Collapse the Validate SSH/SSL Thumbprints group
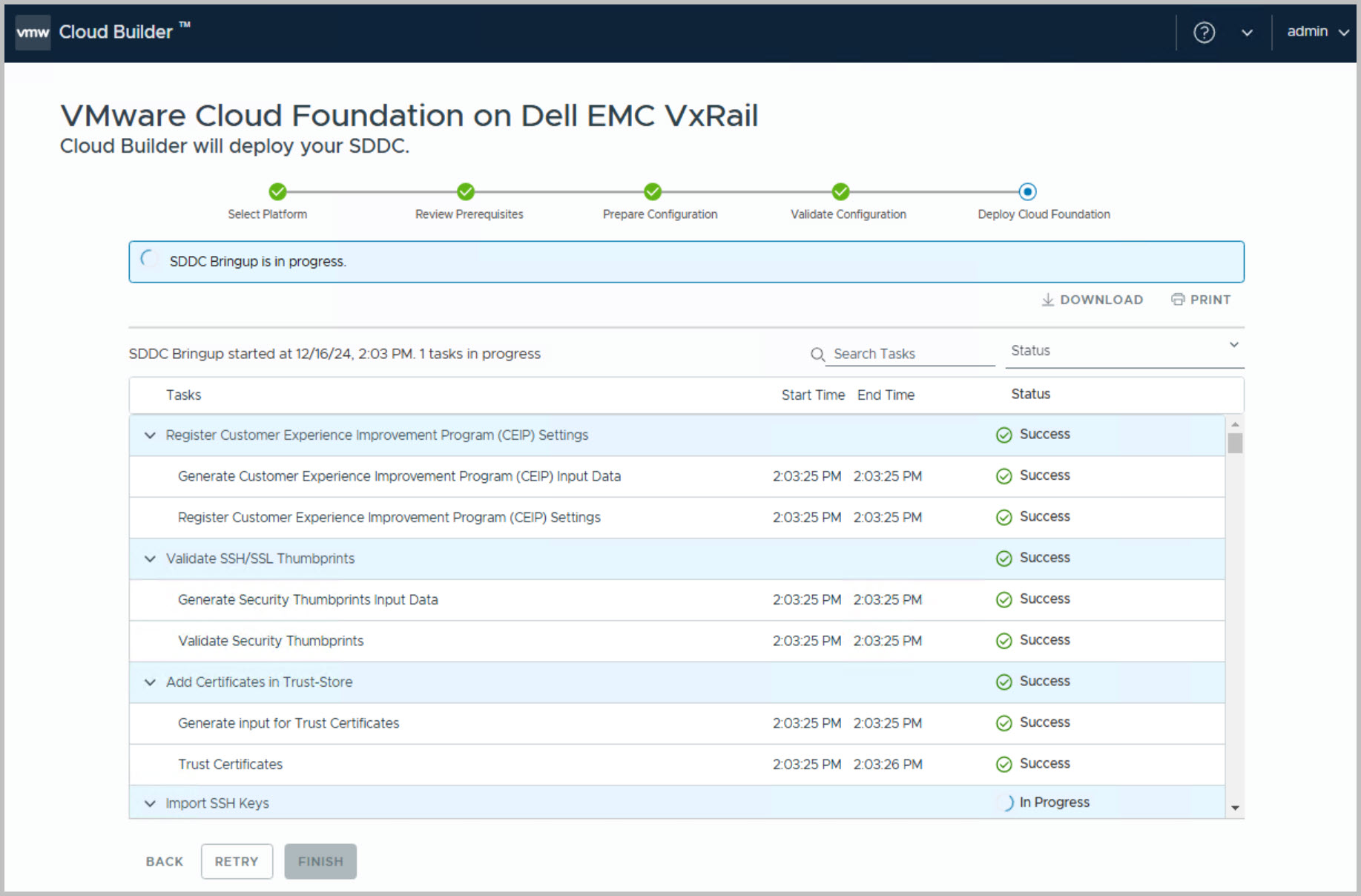This screenshot has height=896, width=1361. [x=150, y=559]
